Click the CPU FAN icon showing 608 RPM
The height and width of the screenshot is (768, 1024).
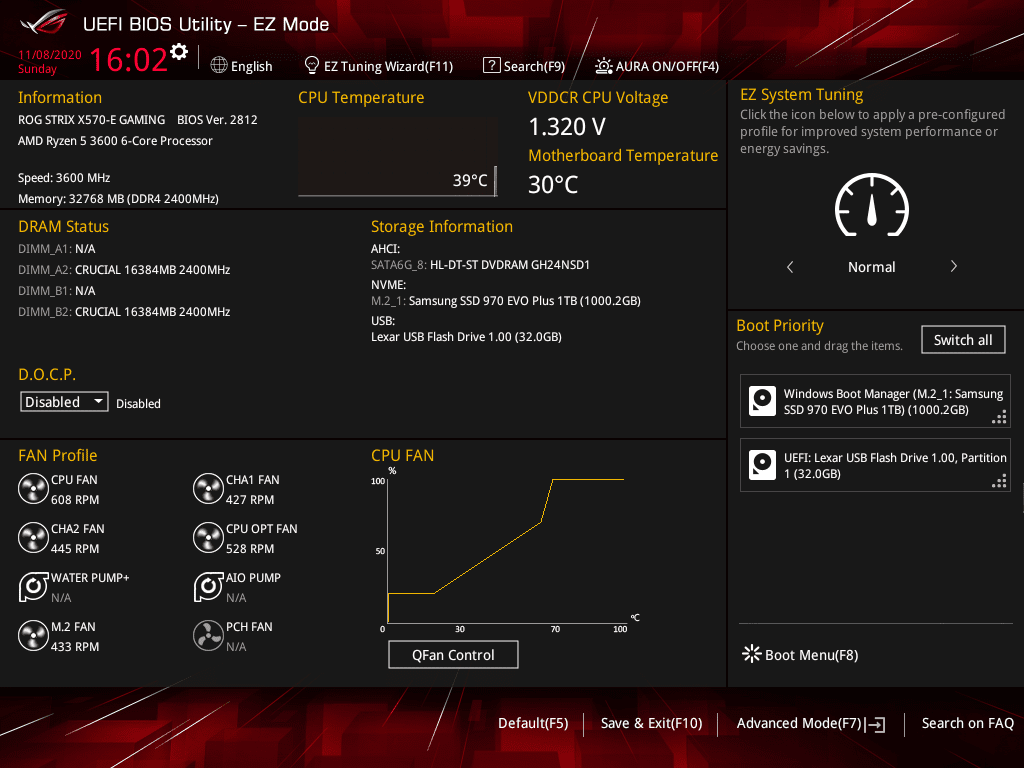33,489
